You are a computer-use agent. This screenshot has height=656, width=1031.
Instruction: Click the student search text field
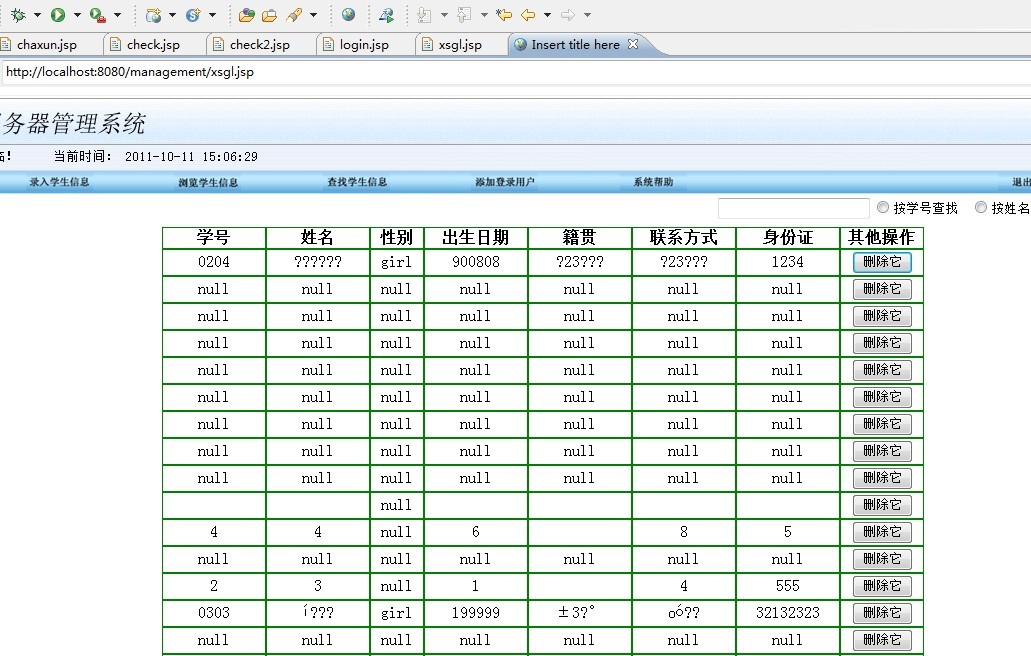(794, 208)
